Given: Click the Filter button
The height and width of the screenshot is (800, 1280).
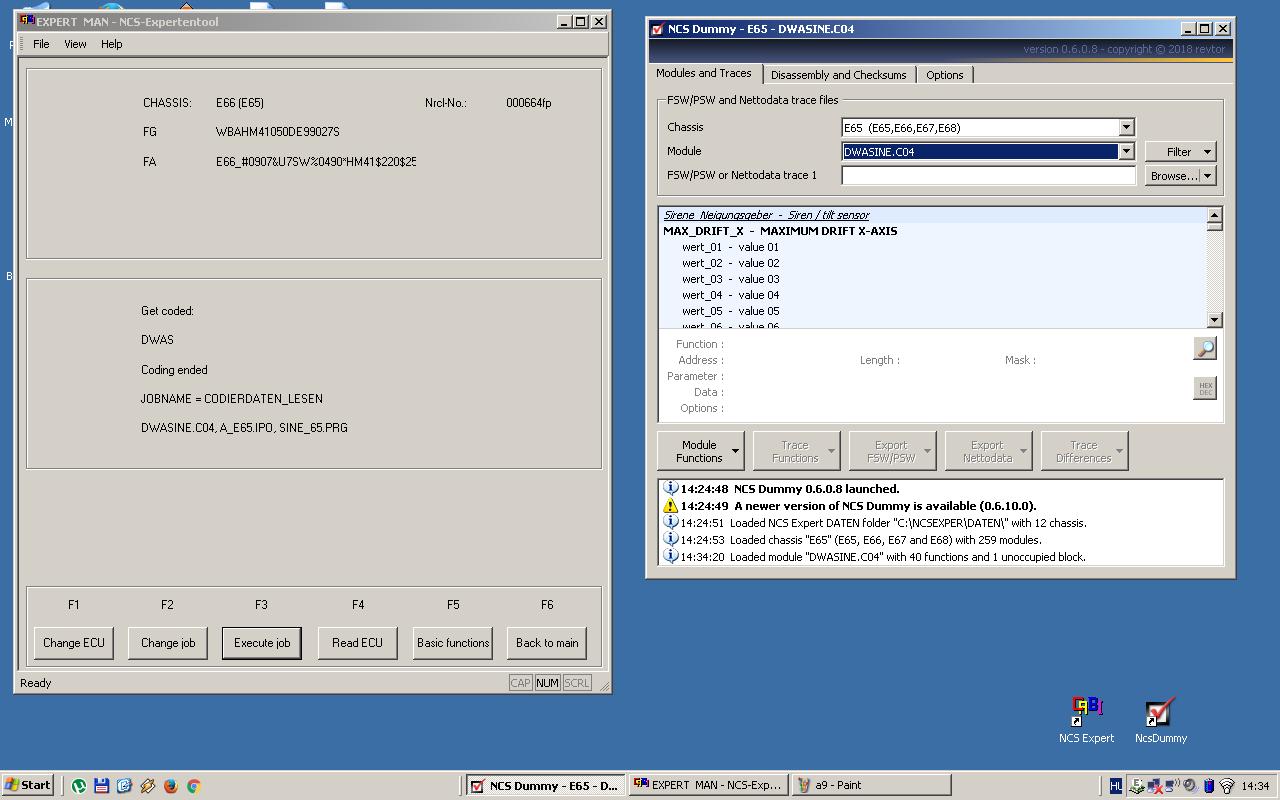Looking at the screenshot, I should pyautogui.click(x=1180, y=152).
